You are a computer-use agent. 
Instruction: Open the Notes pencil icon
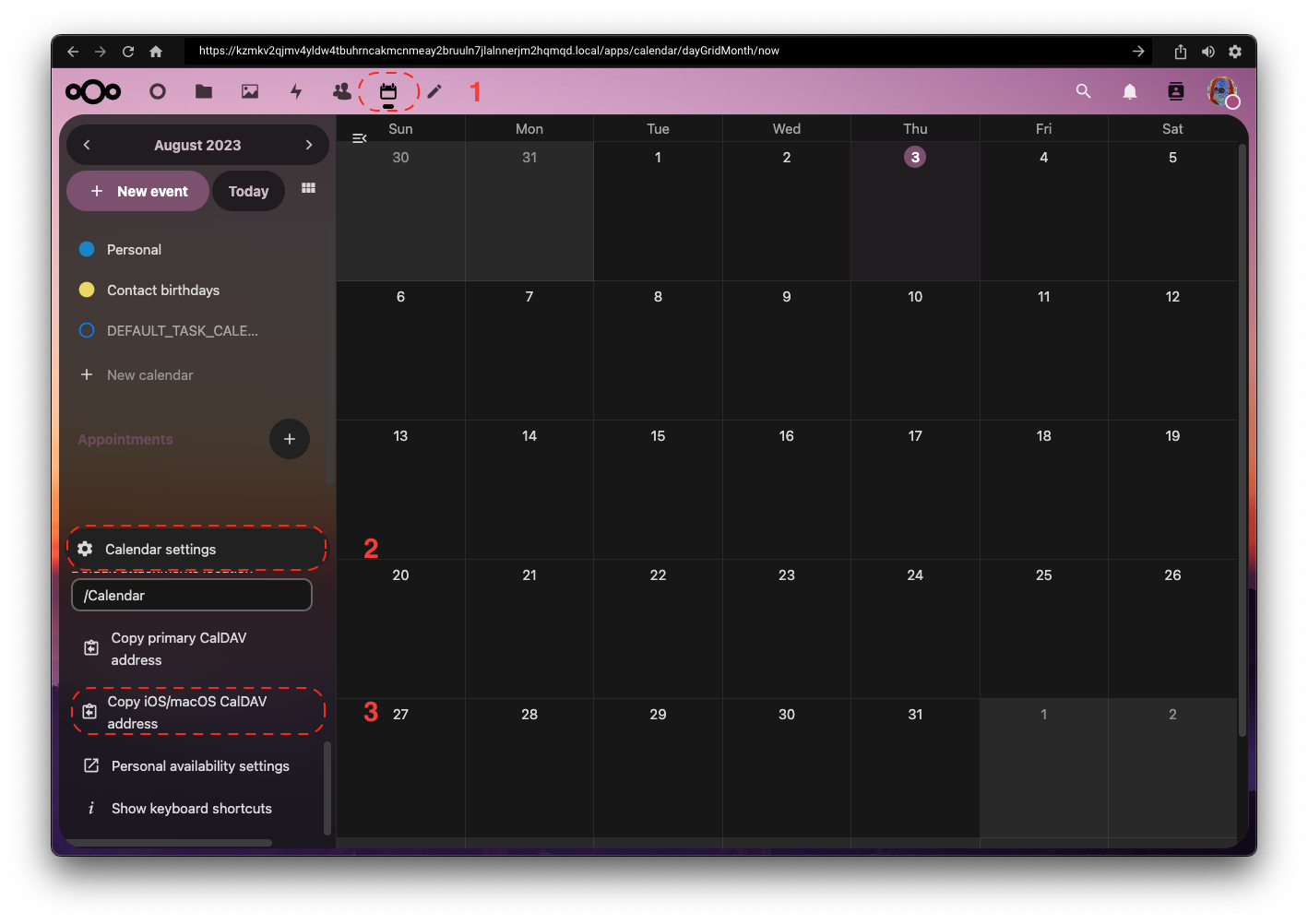[x=434, y=91]
